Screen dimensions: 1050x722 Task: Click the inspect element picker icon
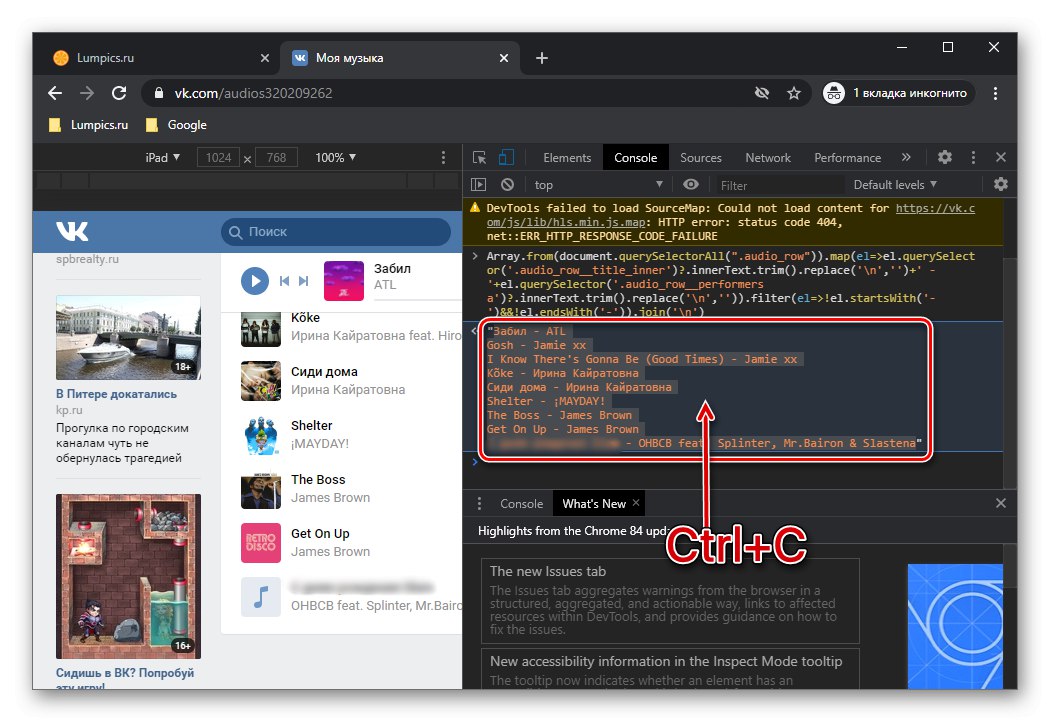pyautogui.click(x=480, y=157)
